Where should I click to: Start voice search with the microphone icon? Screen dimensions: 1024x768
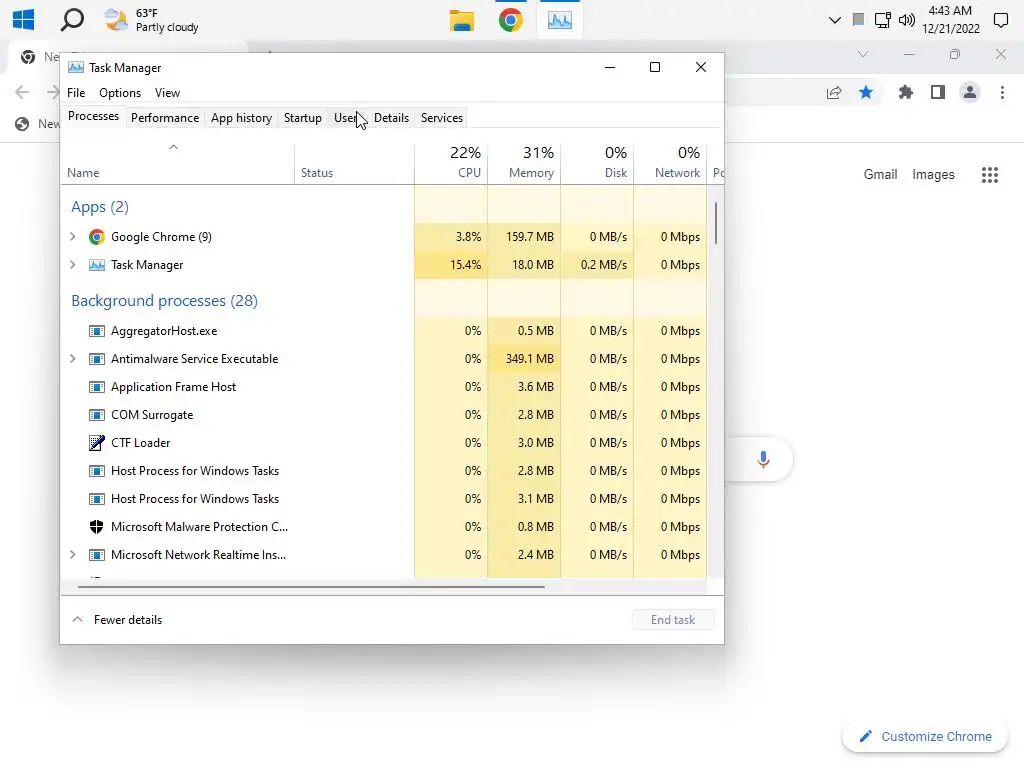[763, 459]
